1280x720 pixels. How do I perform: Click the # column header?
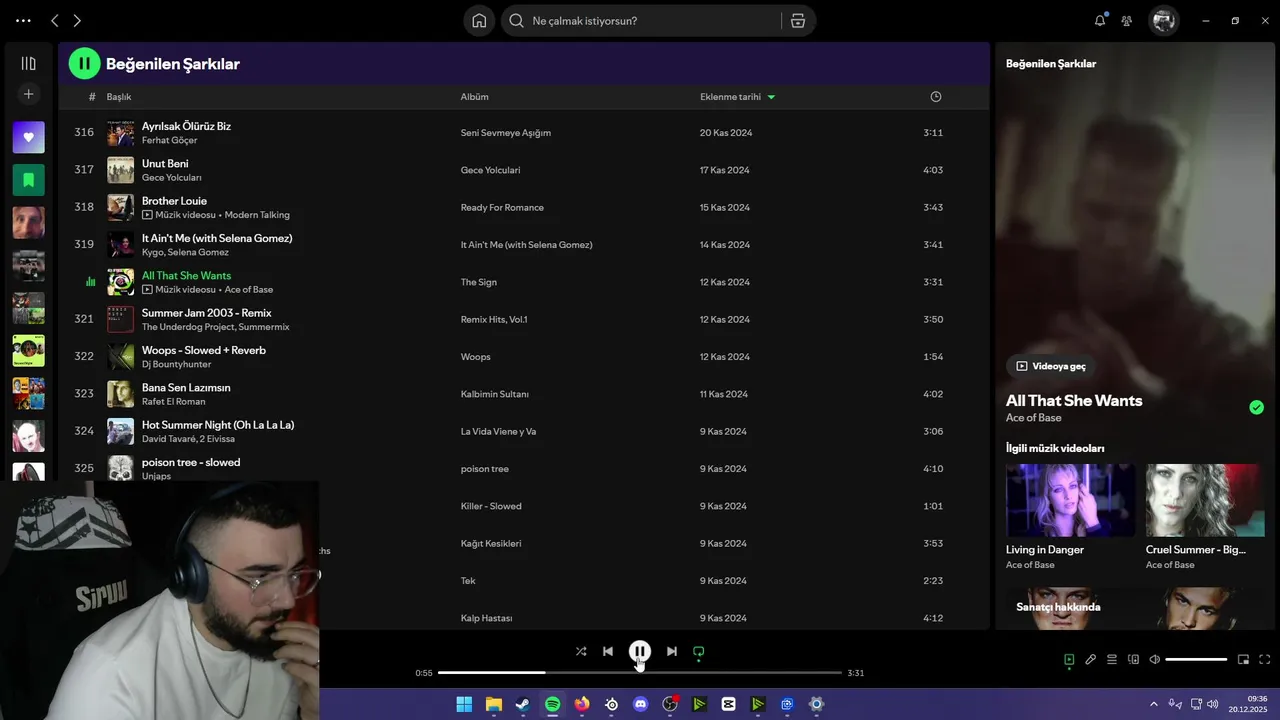(92, 97)
